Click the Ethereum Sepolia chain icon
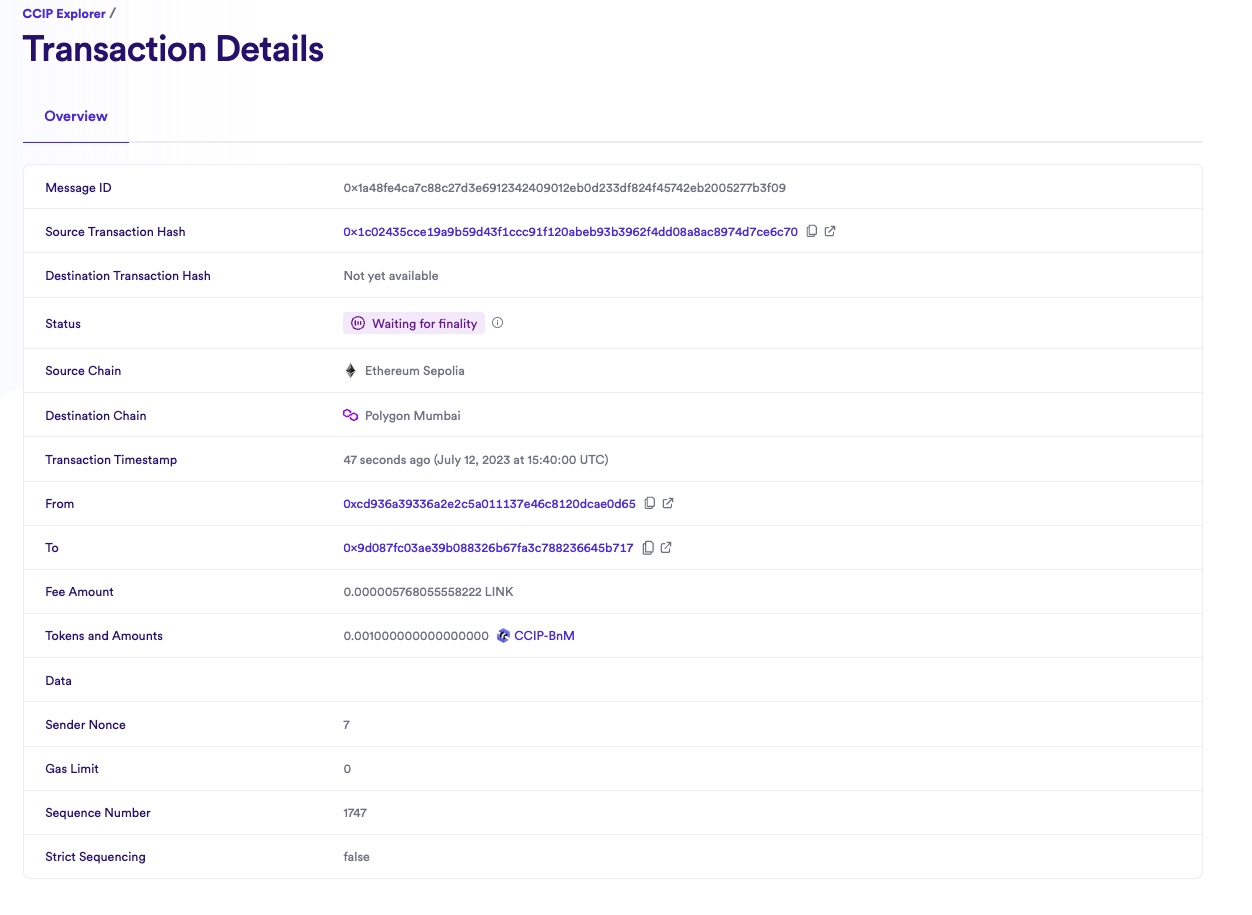The width and height of the screenshot is (1252, 915). 350,370
